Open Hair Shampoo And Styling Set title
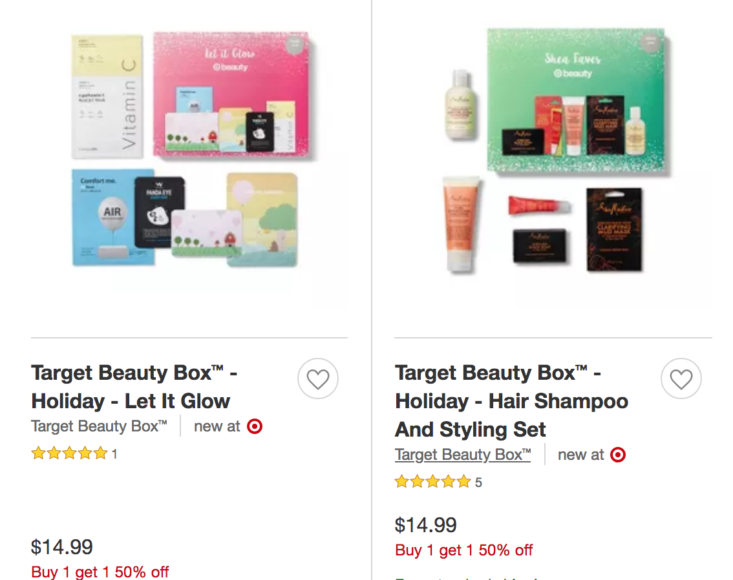The height and width of the screenshot is (580, 733). [x=511, y=401]
